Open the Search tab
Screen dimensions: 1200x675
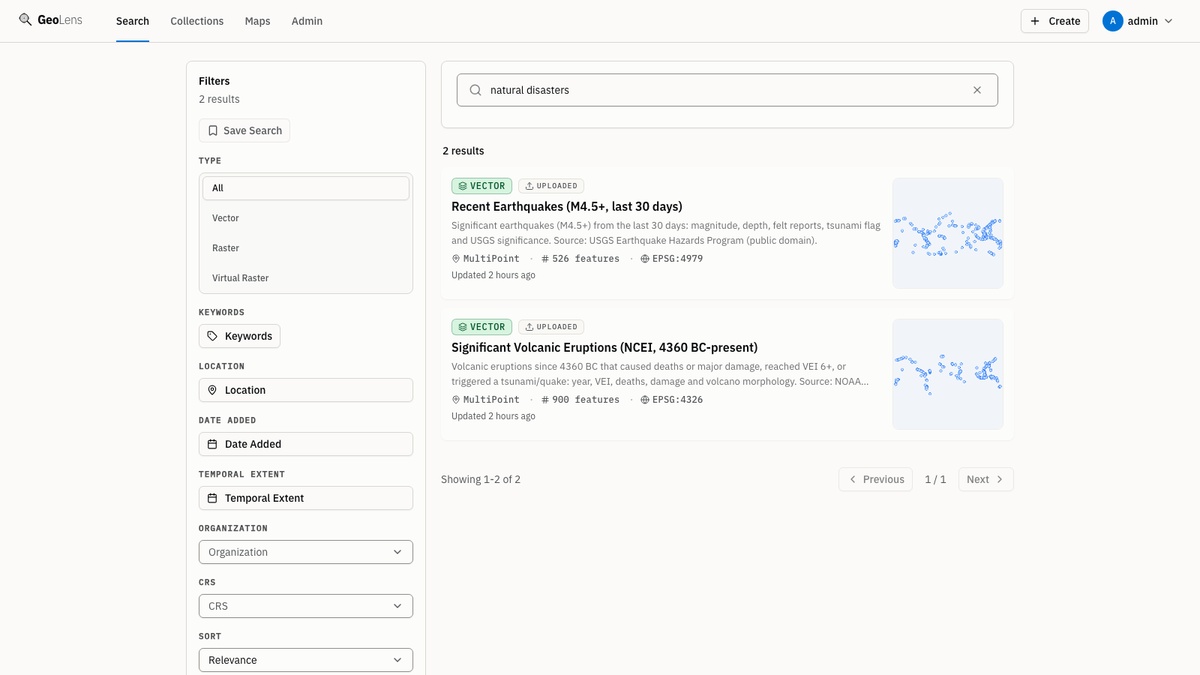pyautogui.click(x=132, y=21)
